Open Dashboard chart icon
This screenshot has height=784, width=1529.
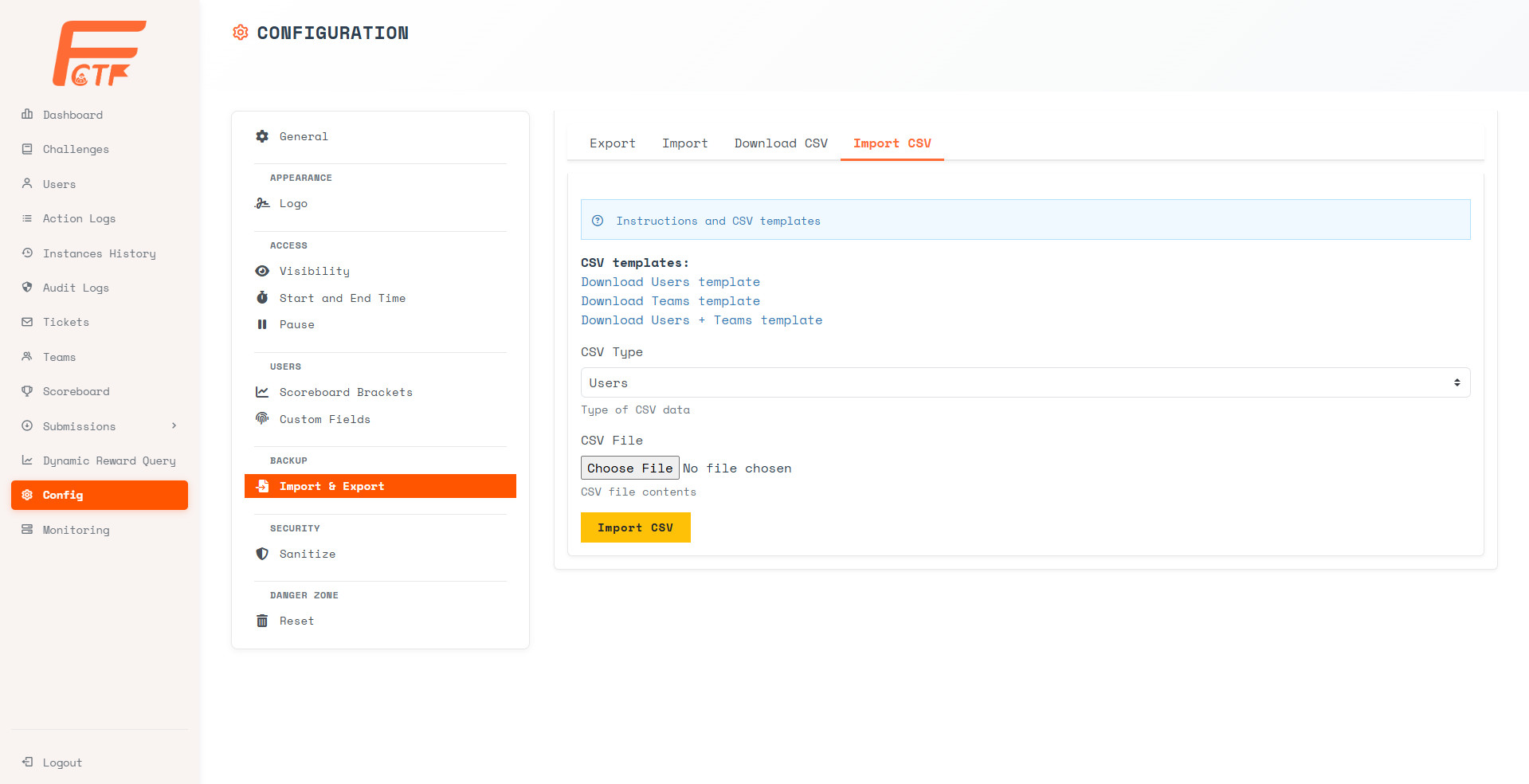click(27, 114)
